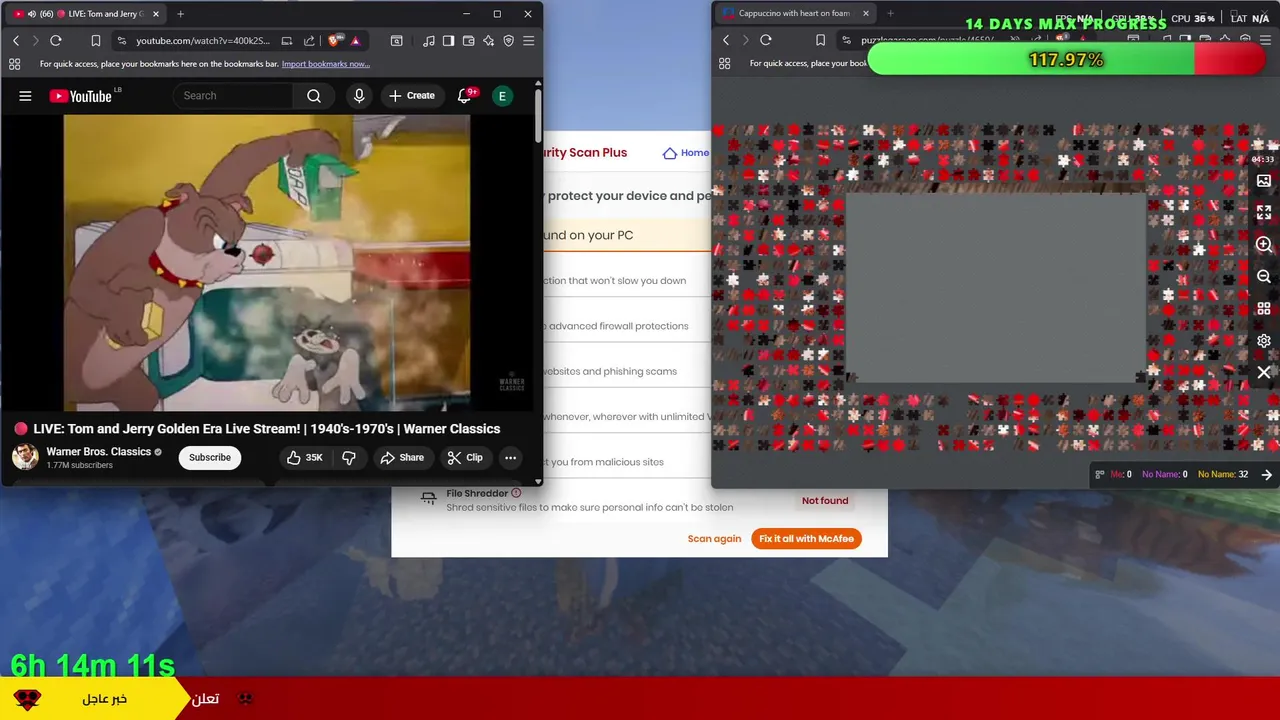Image resolution: width=1280 pixels, height=720 pixels.
Task: Open a new tab in YouTube window
Action: (x=180, y=14)
